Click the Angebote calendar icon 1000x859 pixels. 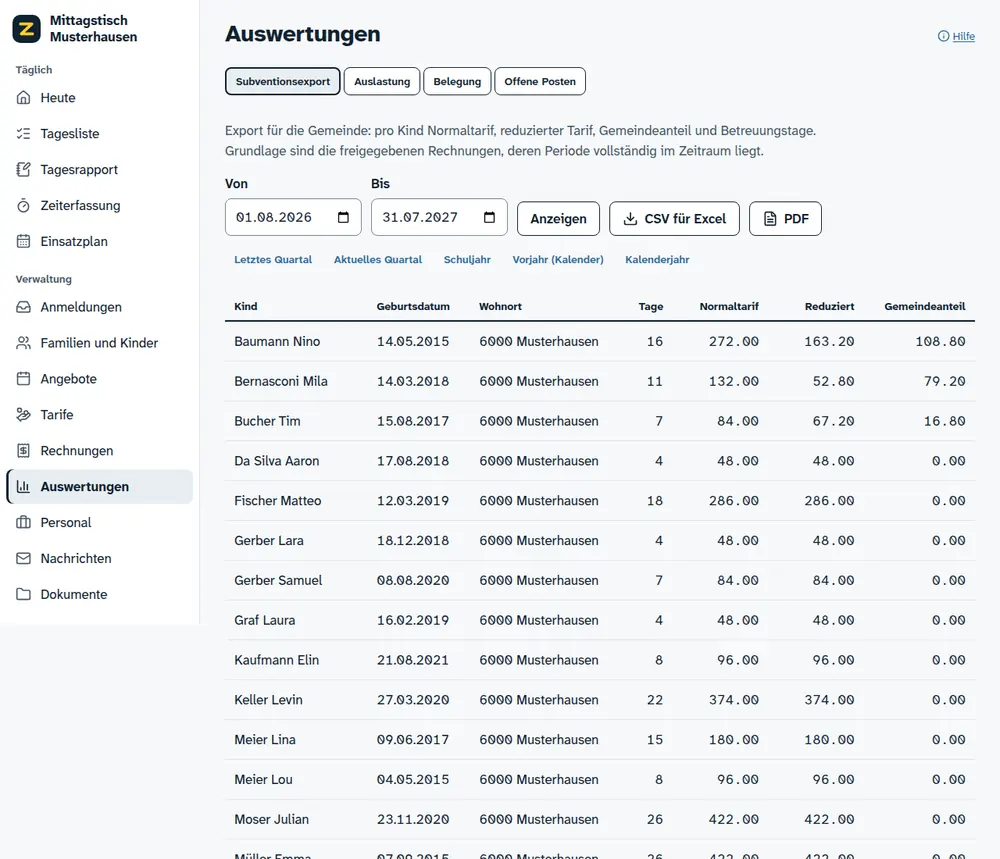coord(24,379)
